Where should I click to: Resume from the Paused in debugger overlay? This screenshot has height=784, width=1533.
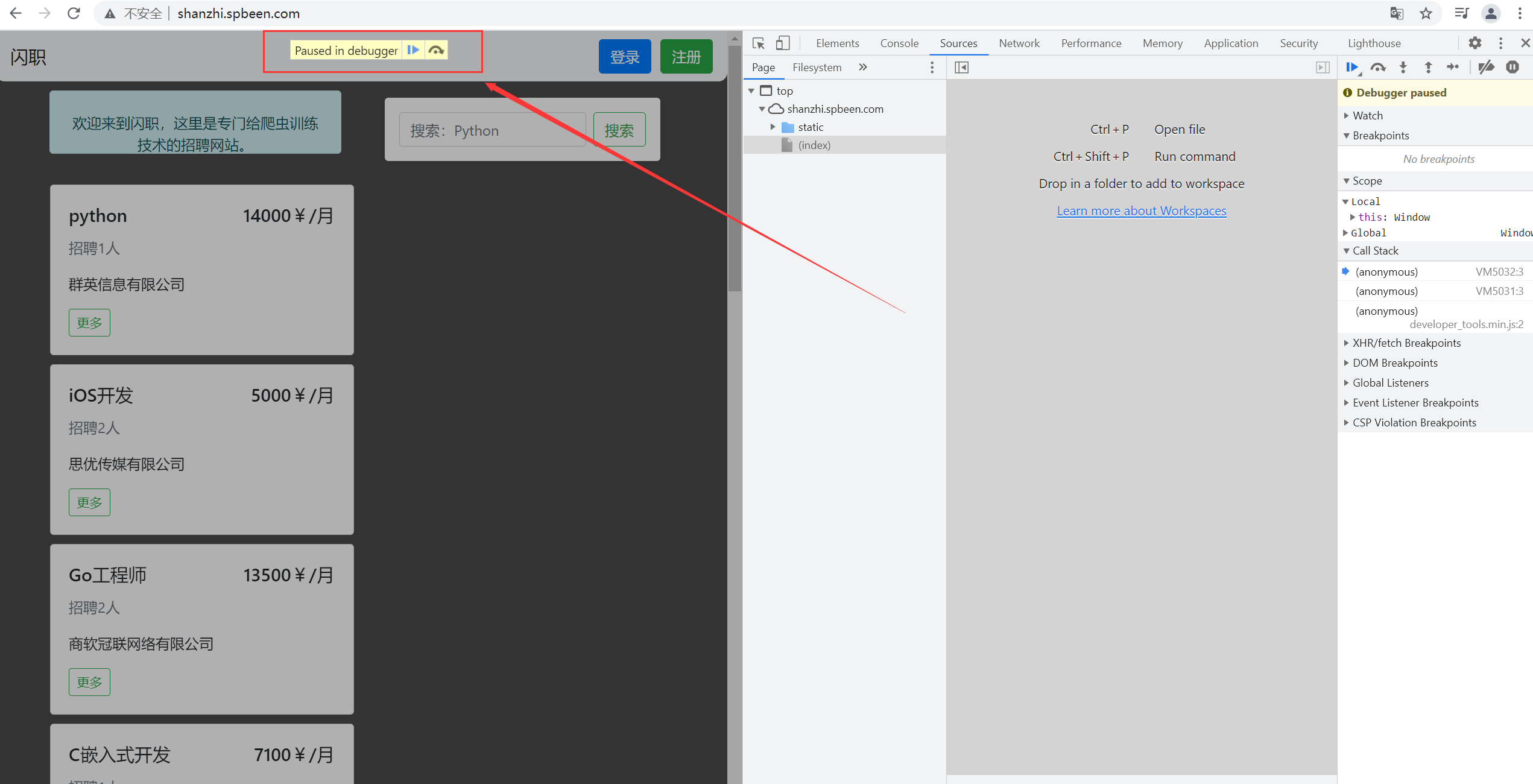click(x=413, y=50)
